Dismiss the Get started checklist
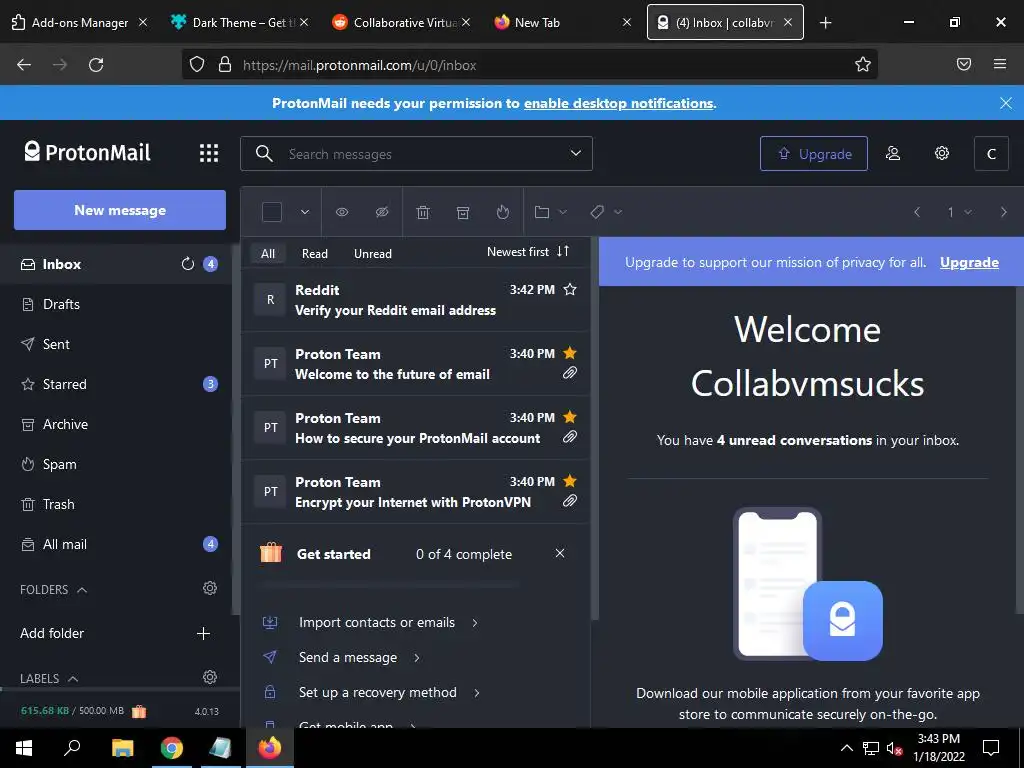 560,553
